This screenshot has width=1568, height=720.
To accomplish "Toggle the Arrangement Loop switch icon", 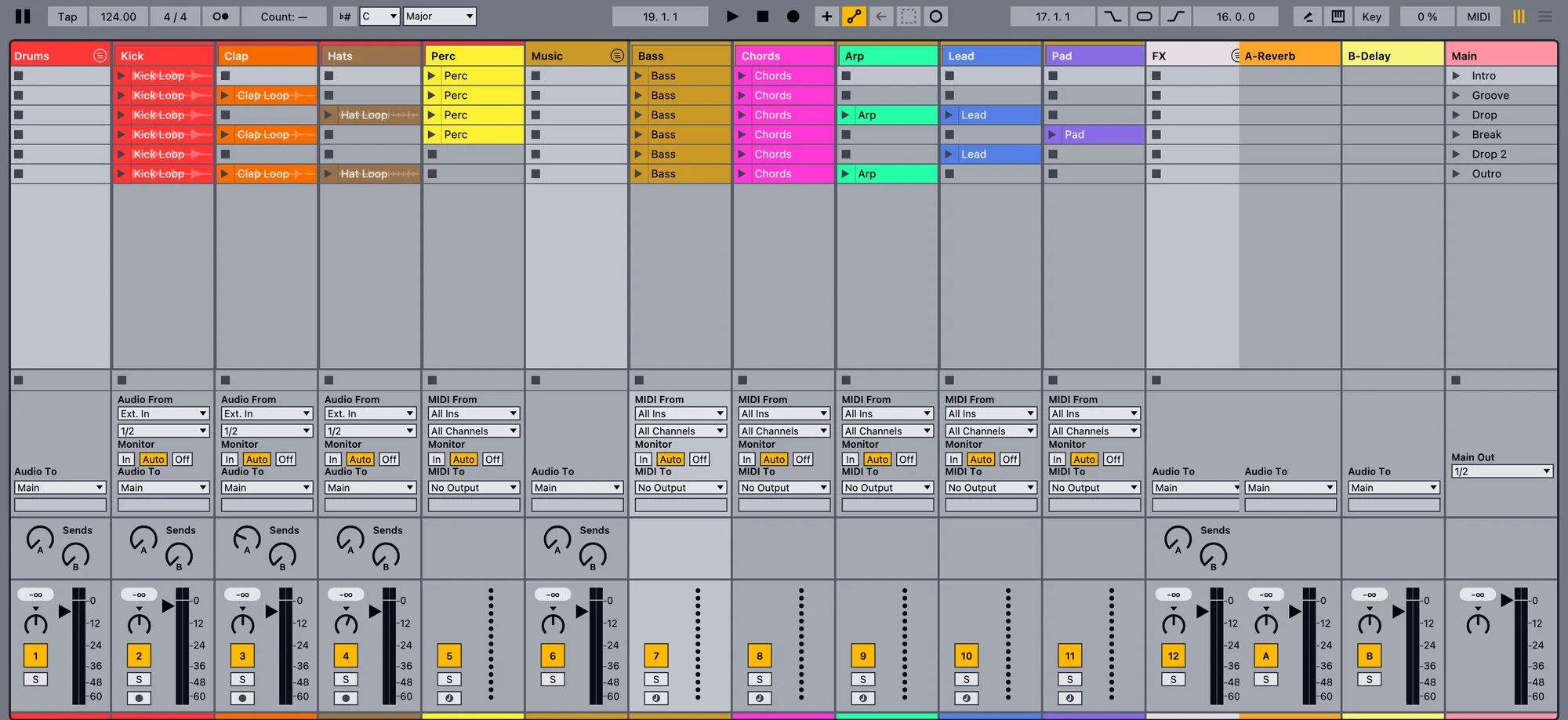I will (x=1145, y=16).
